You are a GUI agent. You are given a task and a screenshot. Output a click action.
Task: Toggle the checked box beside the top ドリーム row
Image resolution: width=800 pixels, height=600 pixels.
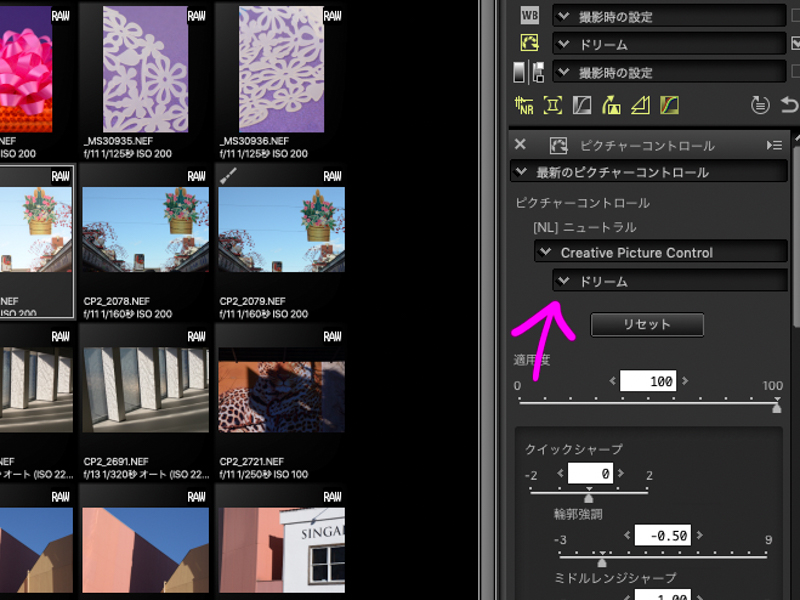[x=795, y=43]
